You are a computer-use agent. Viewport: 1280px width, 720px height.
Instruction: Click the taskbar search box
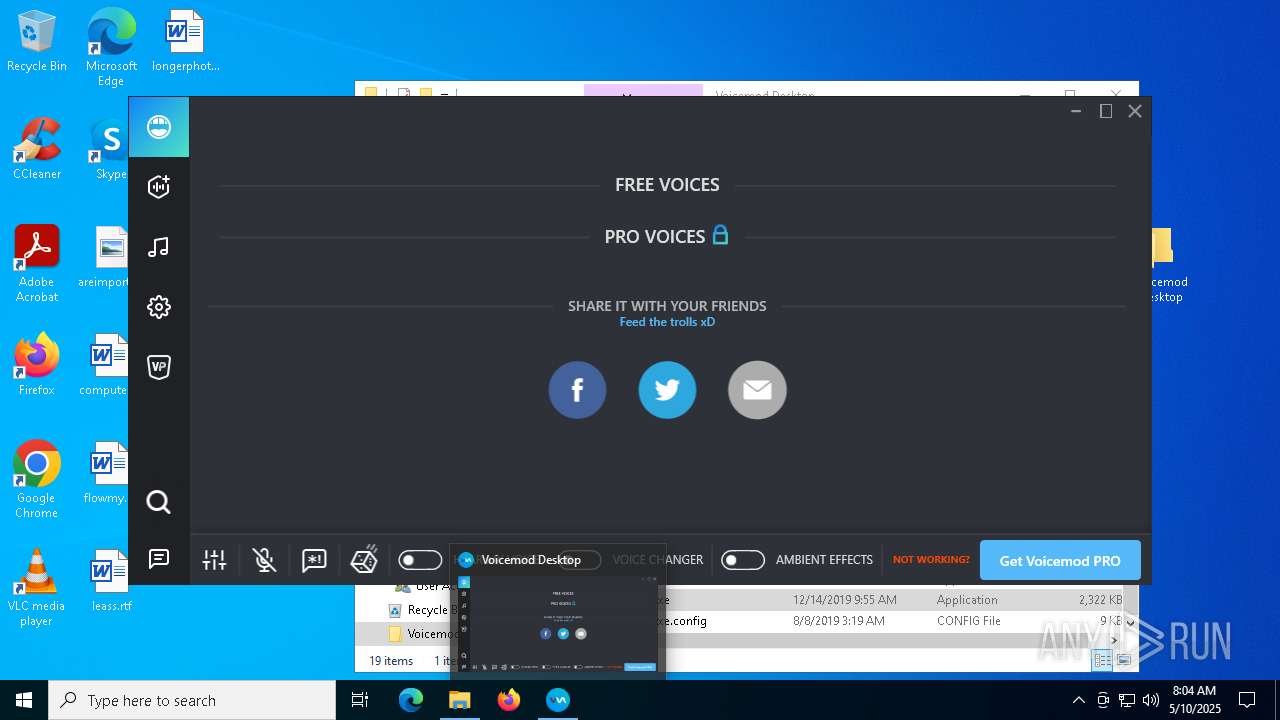pos(192,700)
